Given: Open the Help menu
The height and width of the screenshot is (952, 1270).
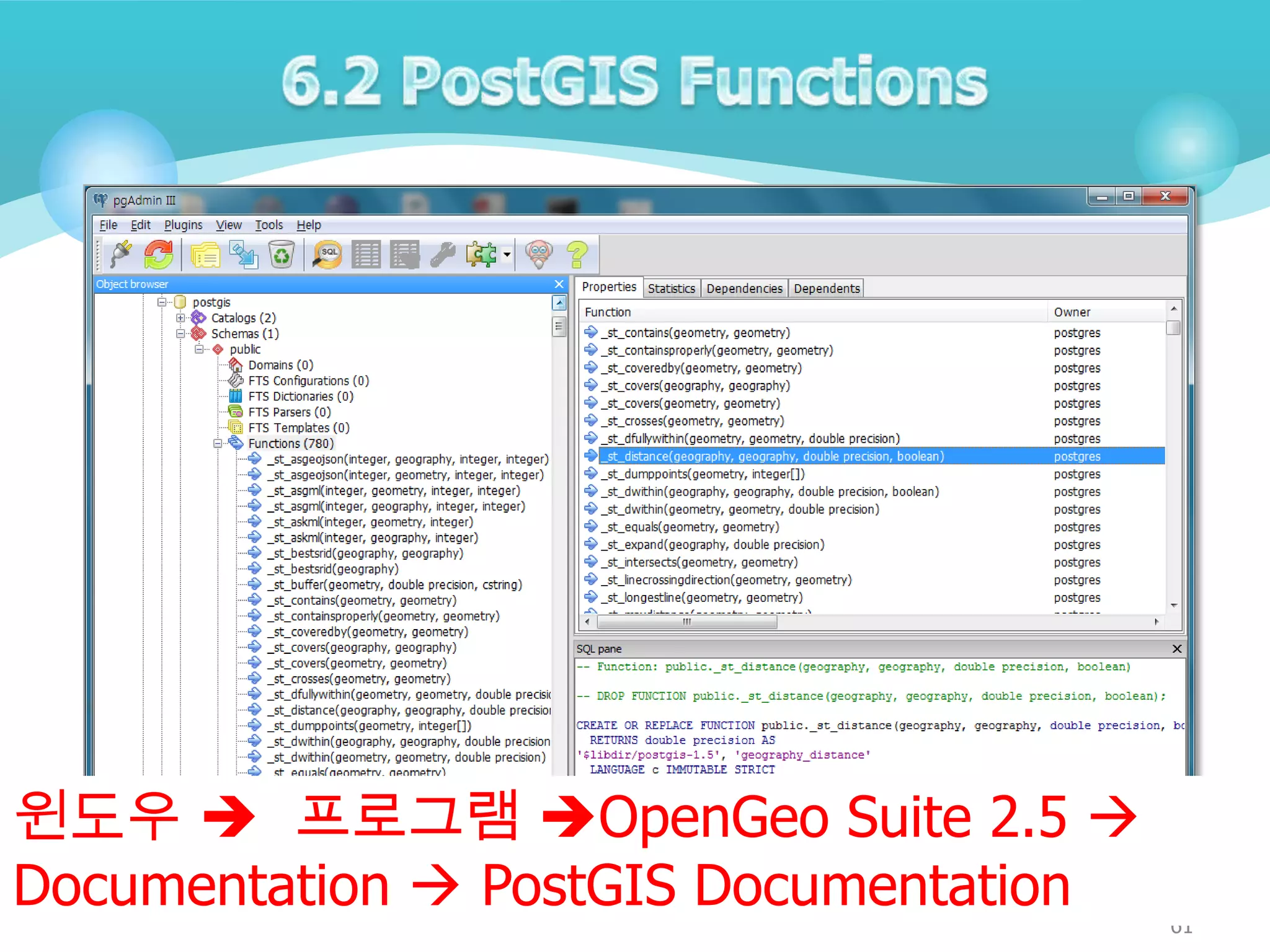Looking at the screenshot, I should (309, 225).
